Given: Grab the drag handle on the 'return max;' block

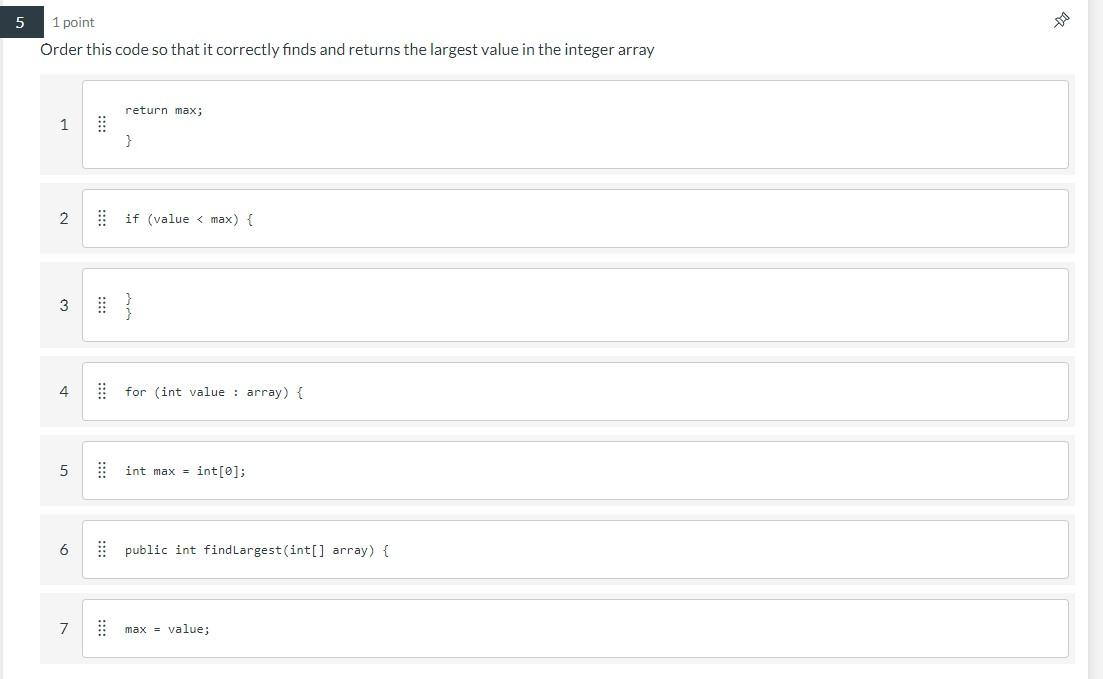Looking at the screenshot, I should pos(101,124).
